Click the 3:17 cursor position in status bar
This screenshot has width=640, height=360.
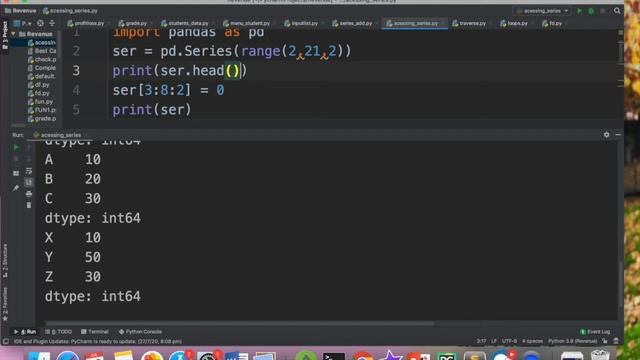[x=481, y=341]
